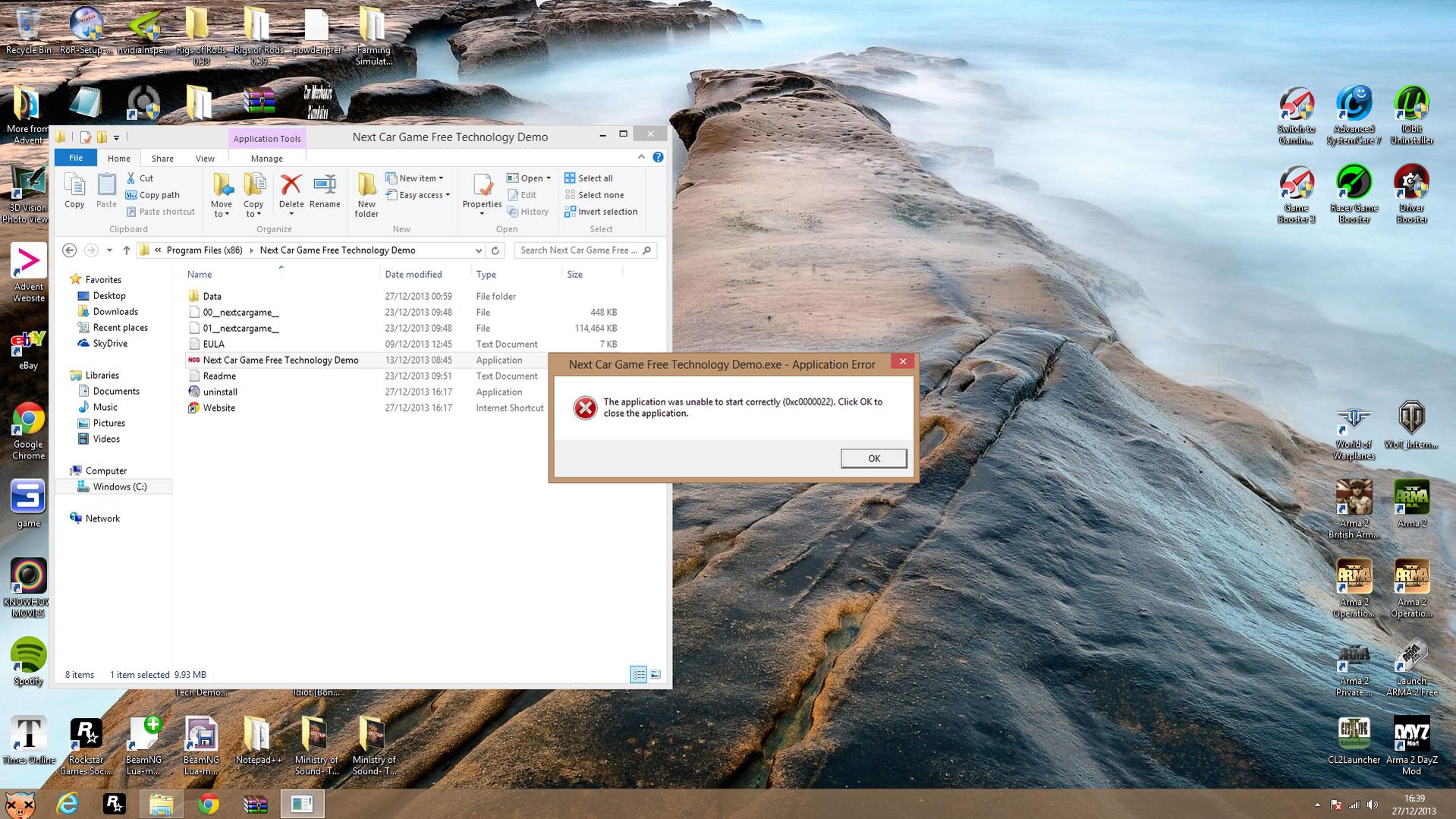Switch to the View ribbon tab
The height and width of the screenshot is (819, 1456).
[x=205, y=159]
